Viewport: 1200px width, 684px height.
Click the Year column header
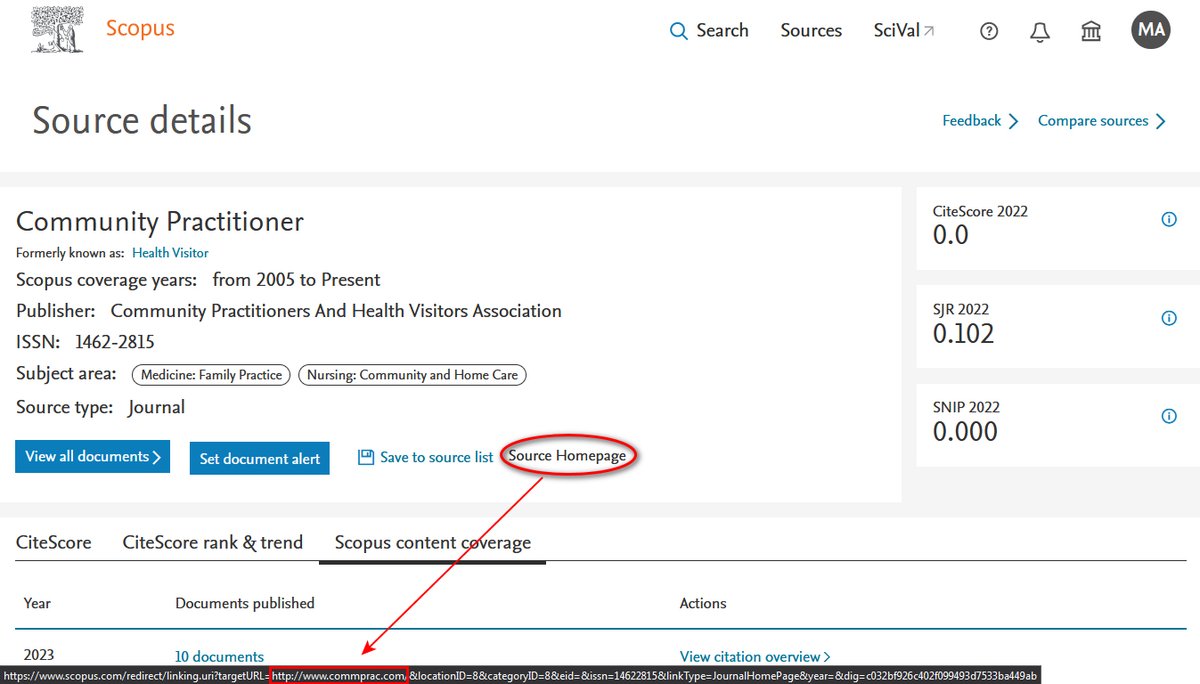37,603
